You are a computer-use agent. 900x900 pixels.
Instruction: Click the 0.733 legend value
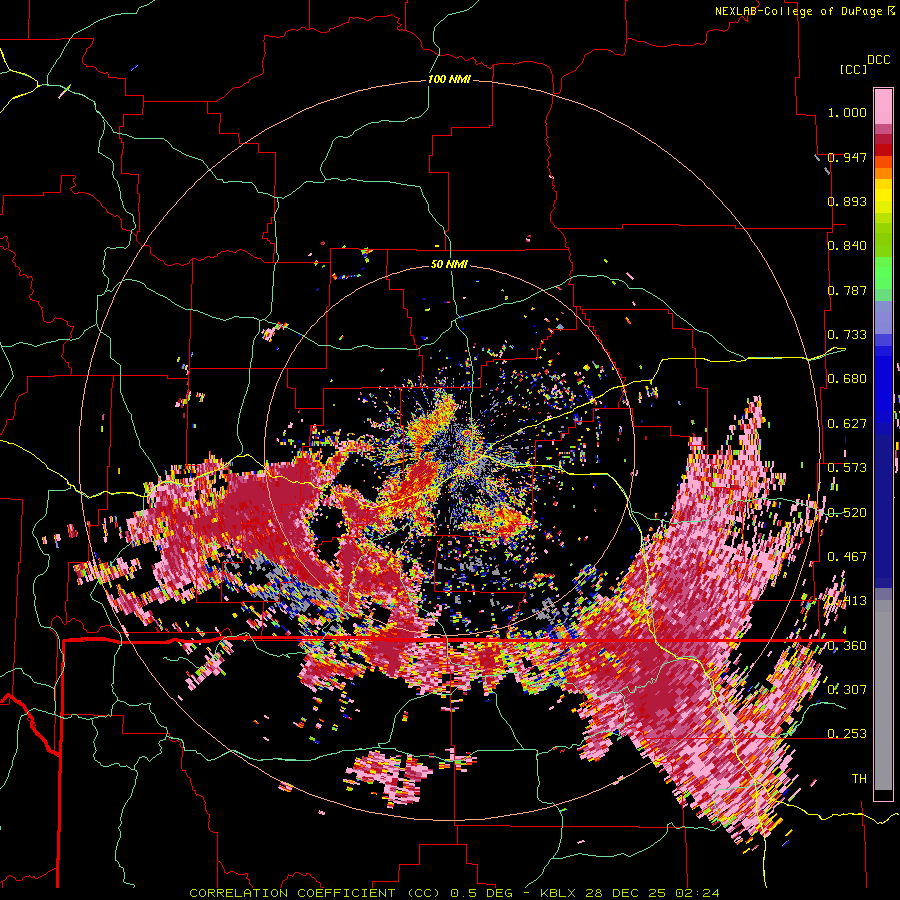click(x=847, y=335)
